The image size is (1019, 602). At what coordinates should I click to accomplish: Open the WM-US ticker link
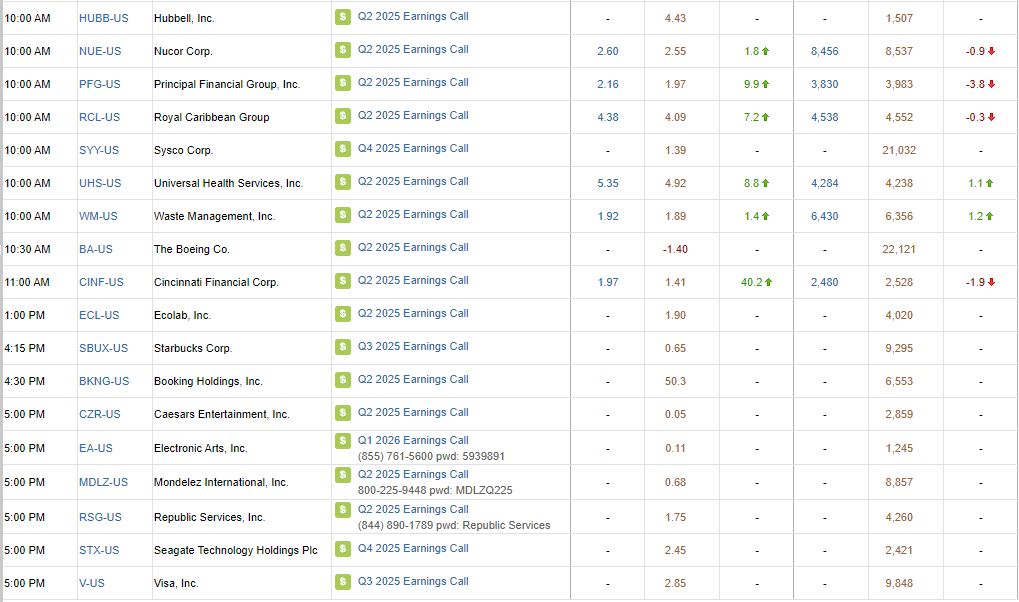[x=98, y=216]
